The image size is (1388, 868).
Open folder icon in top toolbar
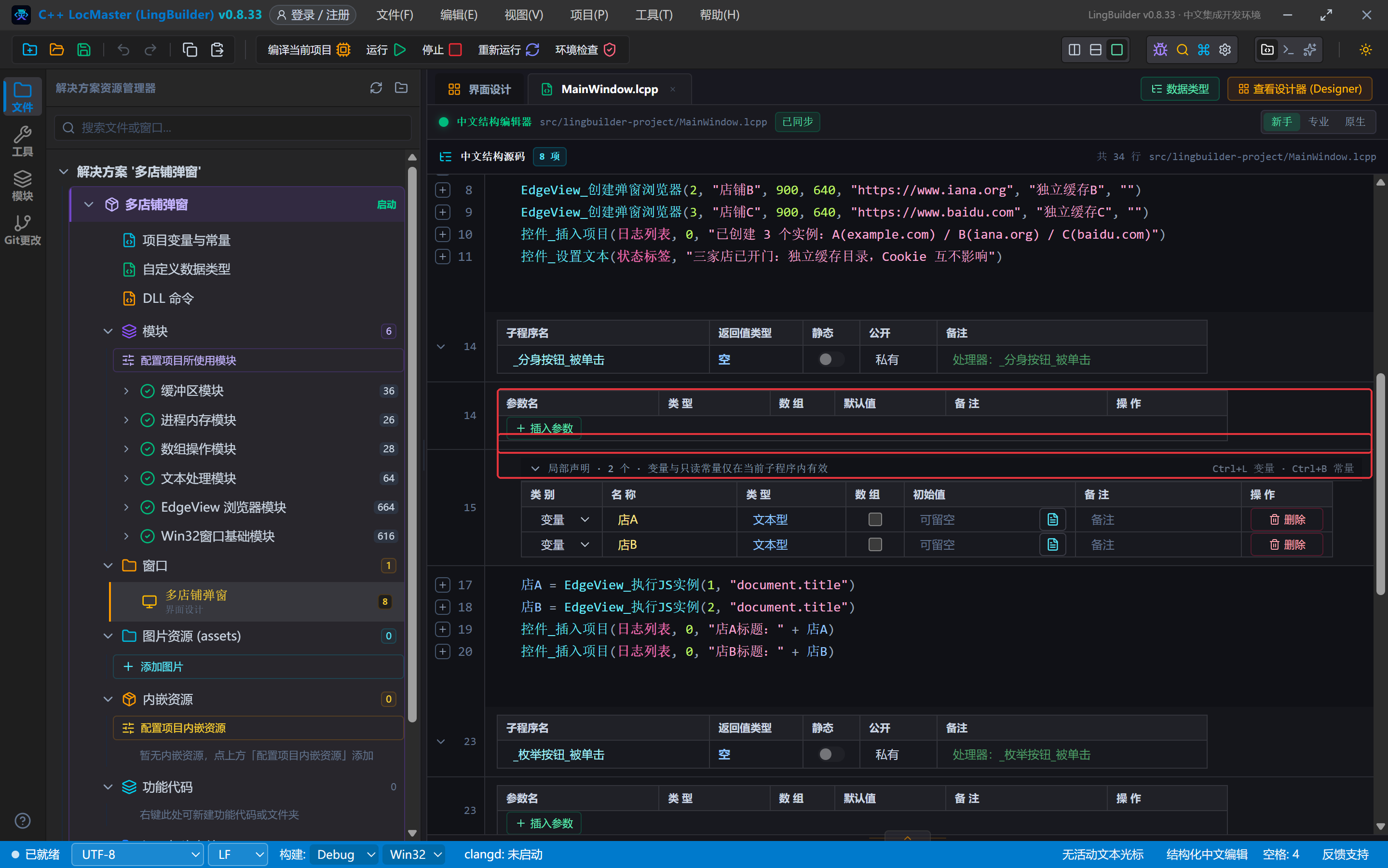click(56, 50)
